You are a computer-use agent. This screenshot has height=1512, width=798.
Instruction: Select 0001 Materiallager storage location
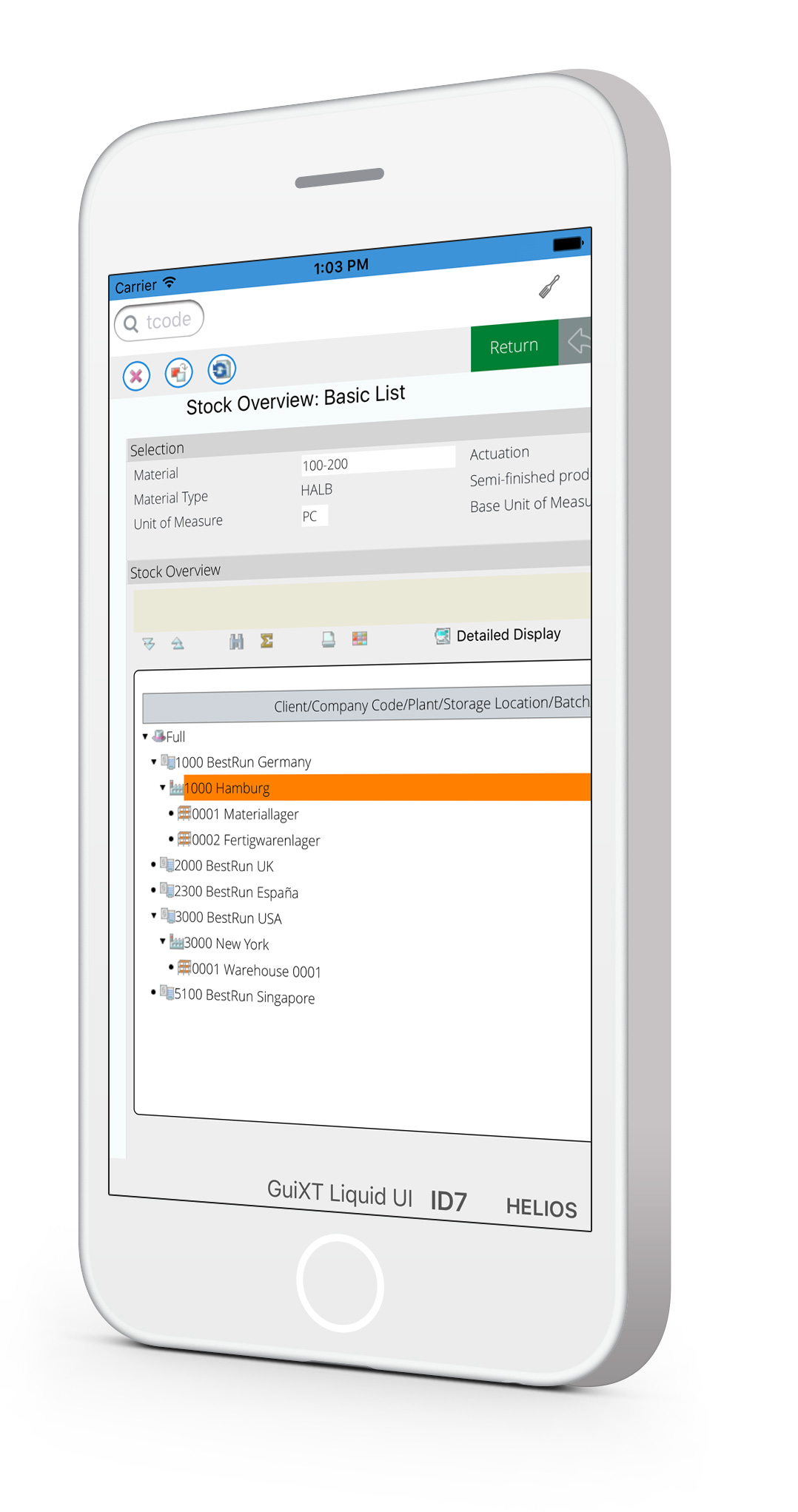245,815
